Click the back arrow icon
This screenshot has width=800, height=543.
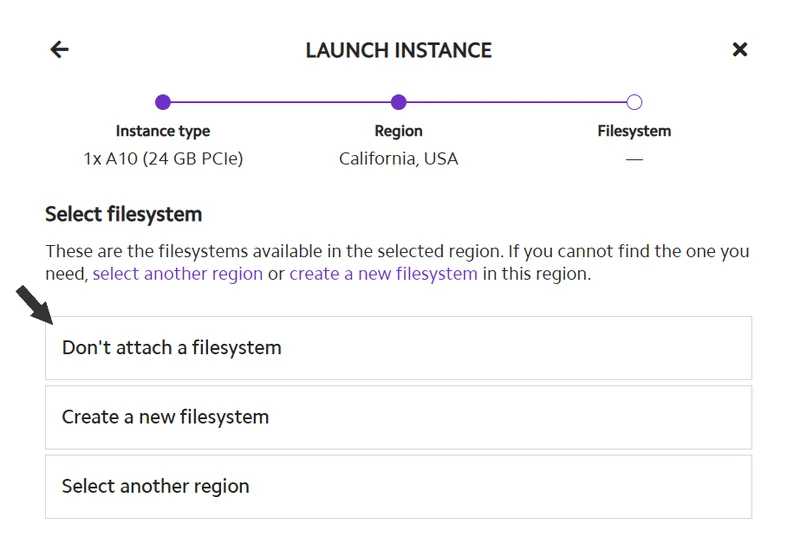click(x=60, y=50)
